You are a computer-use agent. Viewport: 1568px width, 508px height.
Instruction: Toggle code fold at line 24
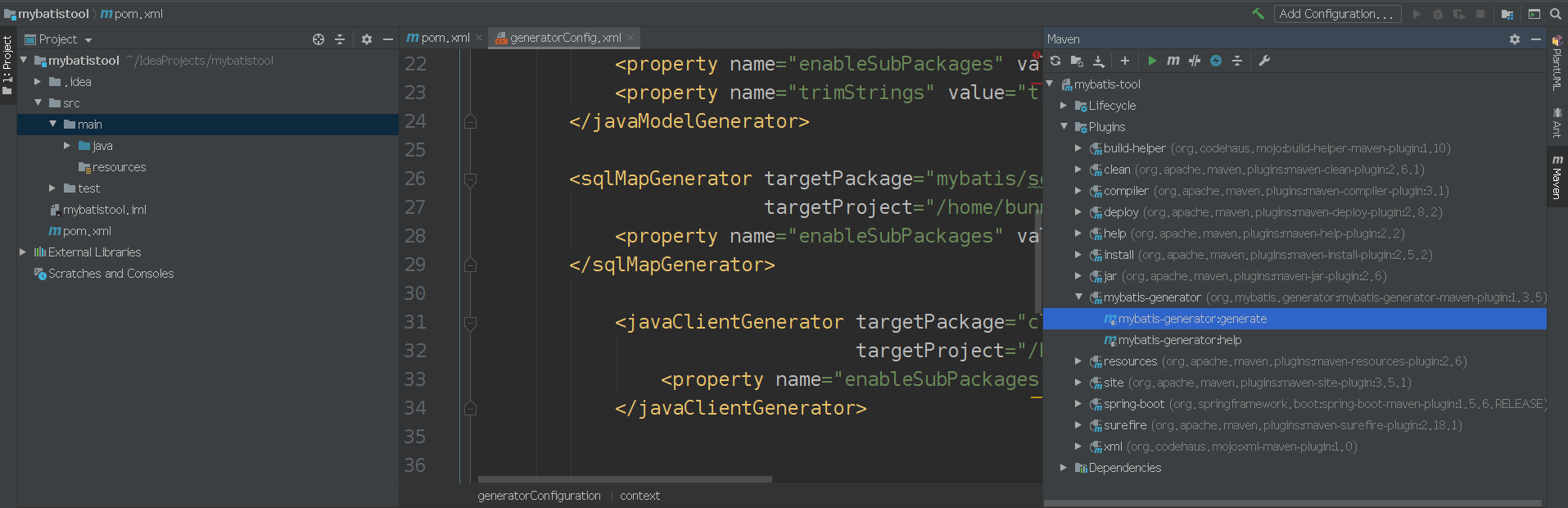pos(470,121)
